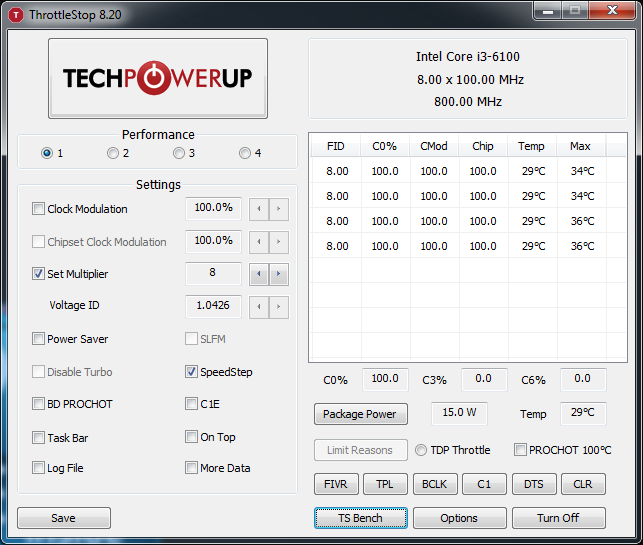Open the FIVR settings window
This screenshot has width=643, height=545.
point(336,484)
